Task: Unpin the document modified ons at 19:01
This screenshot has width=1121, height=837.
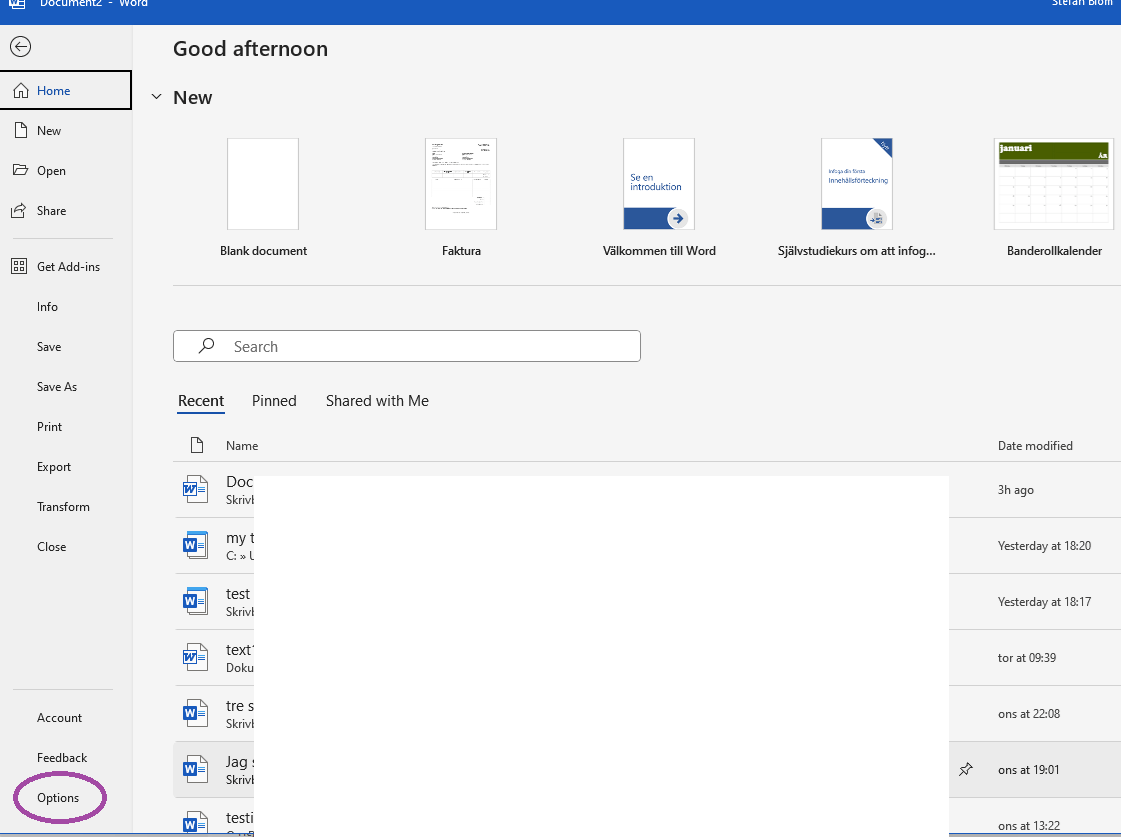Action: 966,769
